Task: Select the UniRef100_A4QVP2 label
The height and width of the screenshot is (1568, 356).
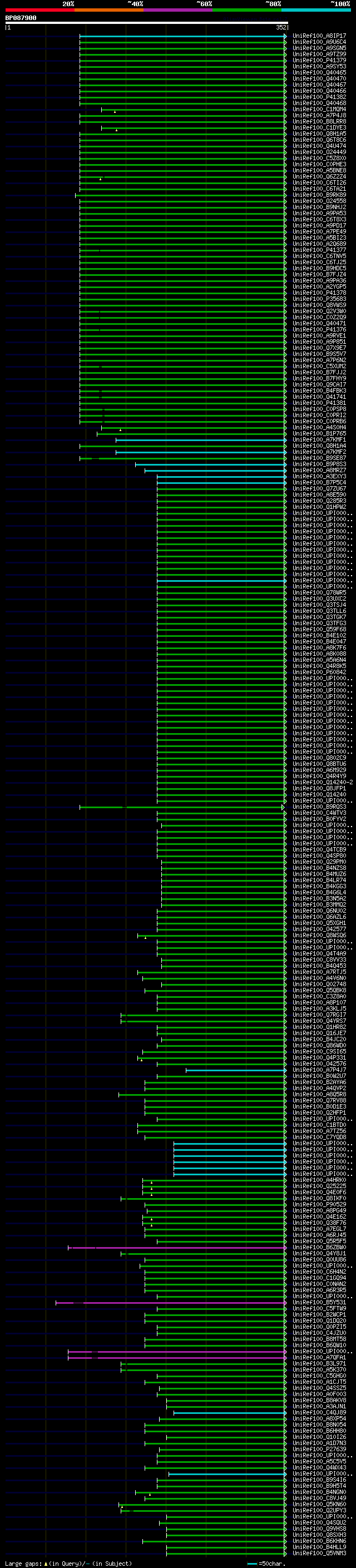Action: tap(319, 1088)
